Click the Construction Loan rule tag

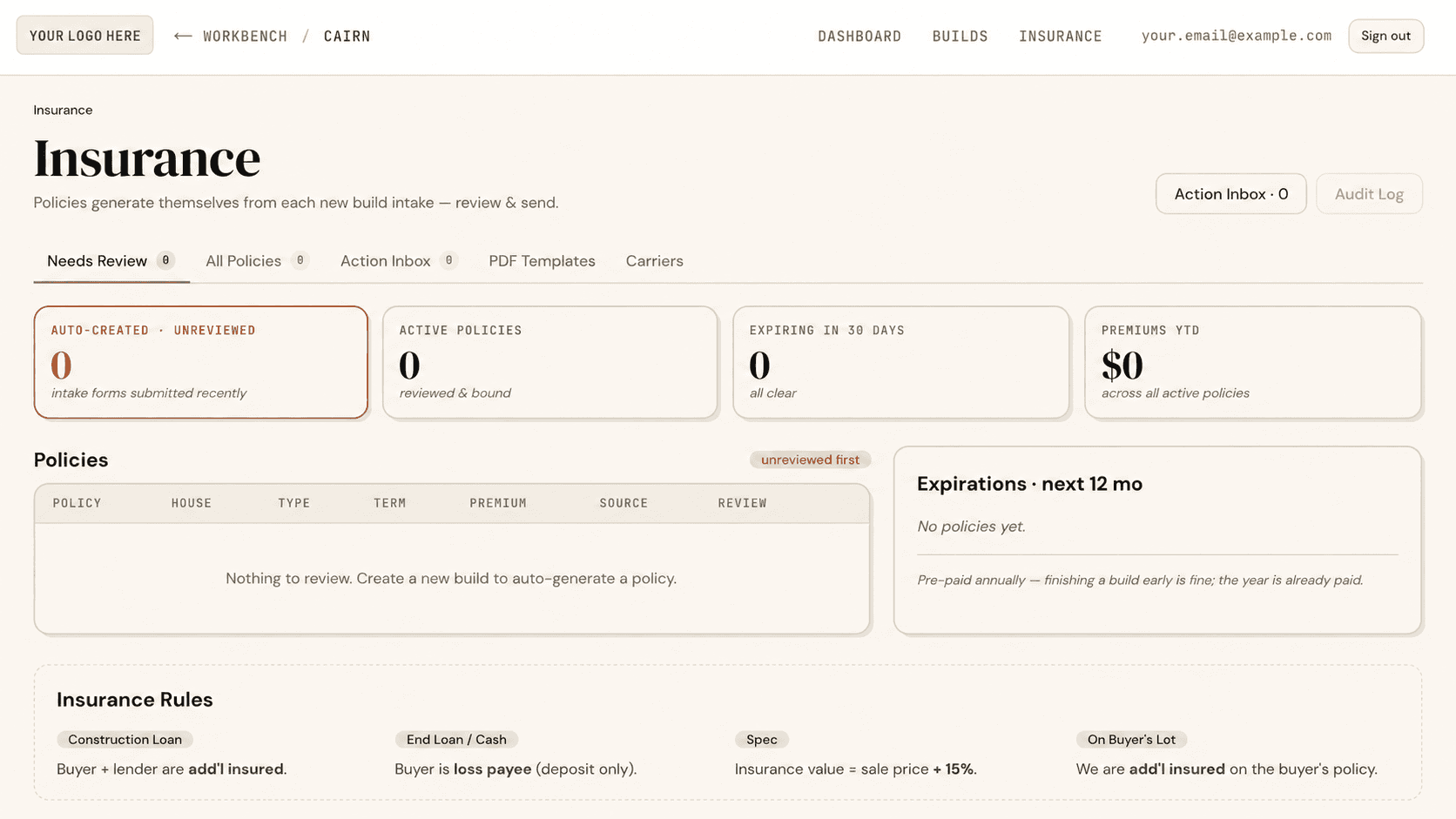125,739
